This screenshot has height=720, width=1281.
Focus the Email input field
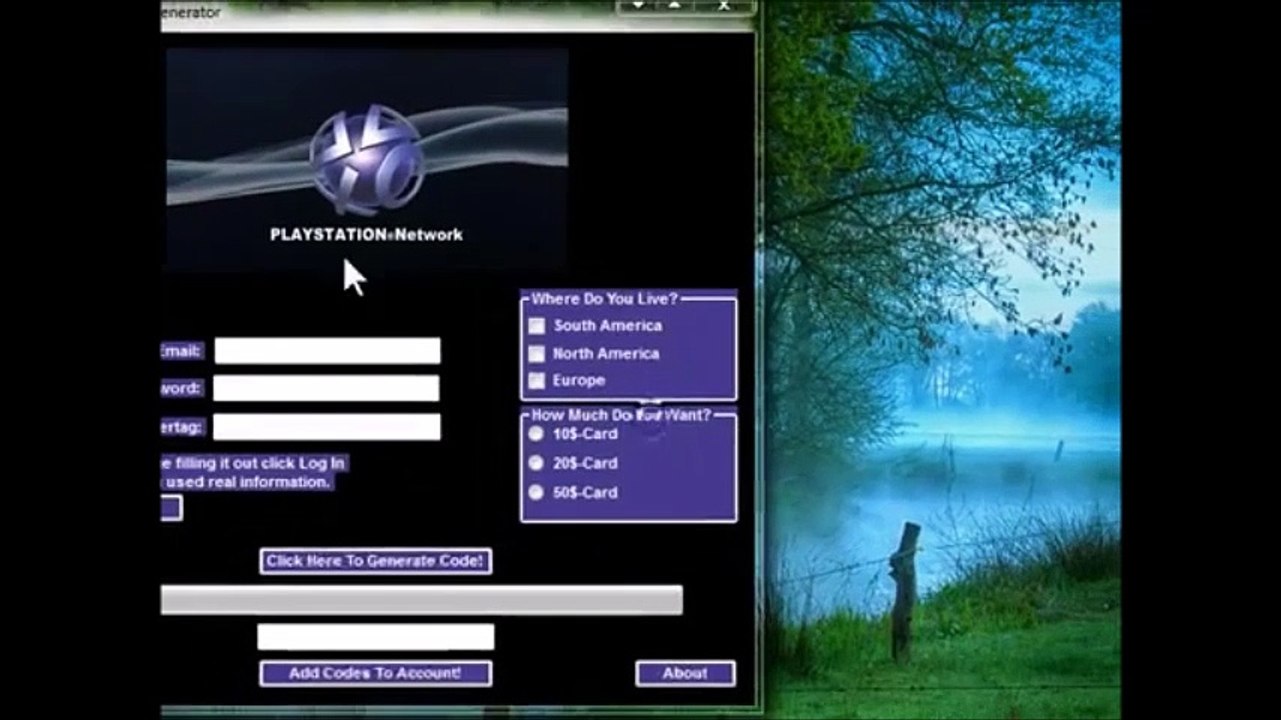327,351
